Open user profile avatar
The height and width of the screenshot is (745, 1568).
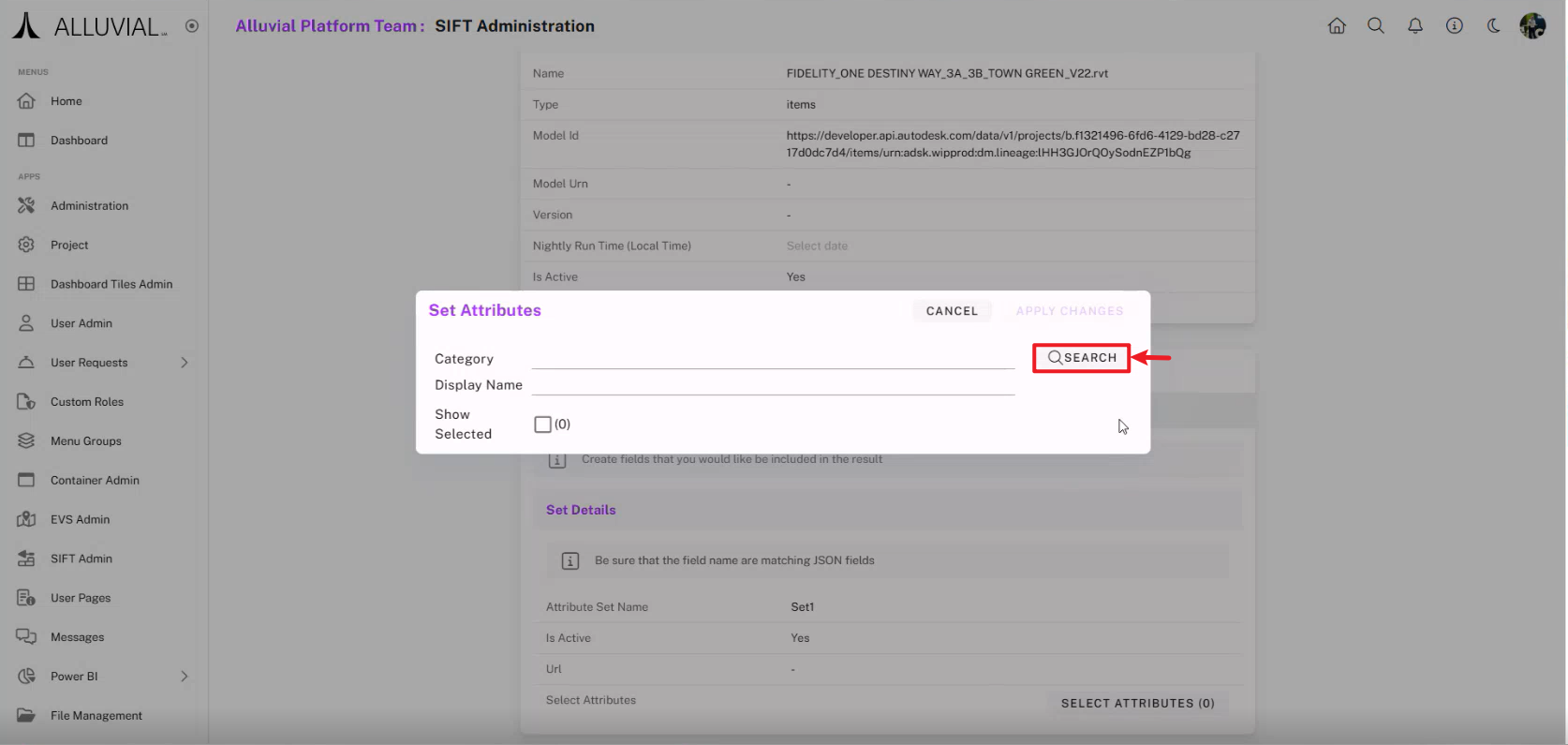coord(1532,26)
